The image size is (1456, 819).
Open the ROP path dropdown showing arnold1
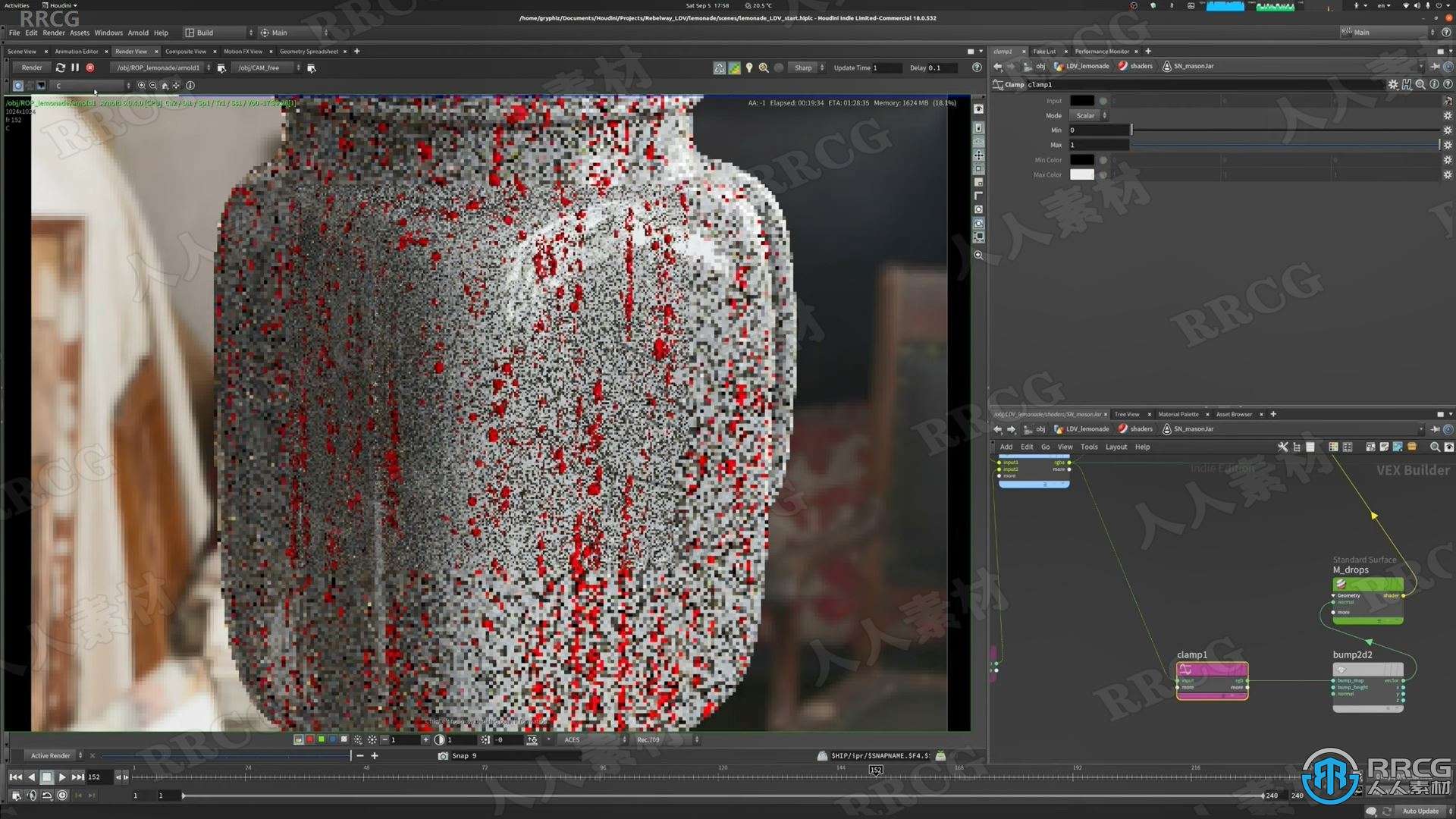pos(161,68)
